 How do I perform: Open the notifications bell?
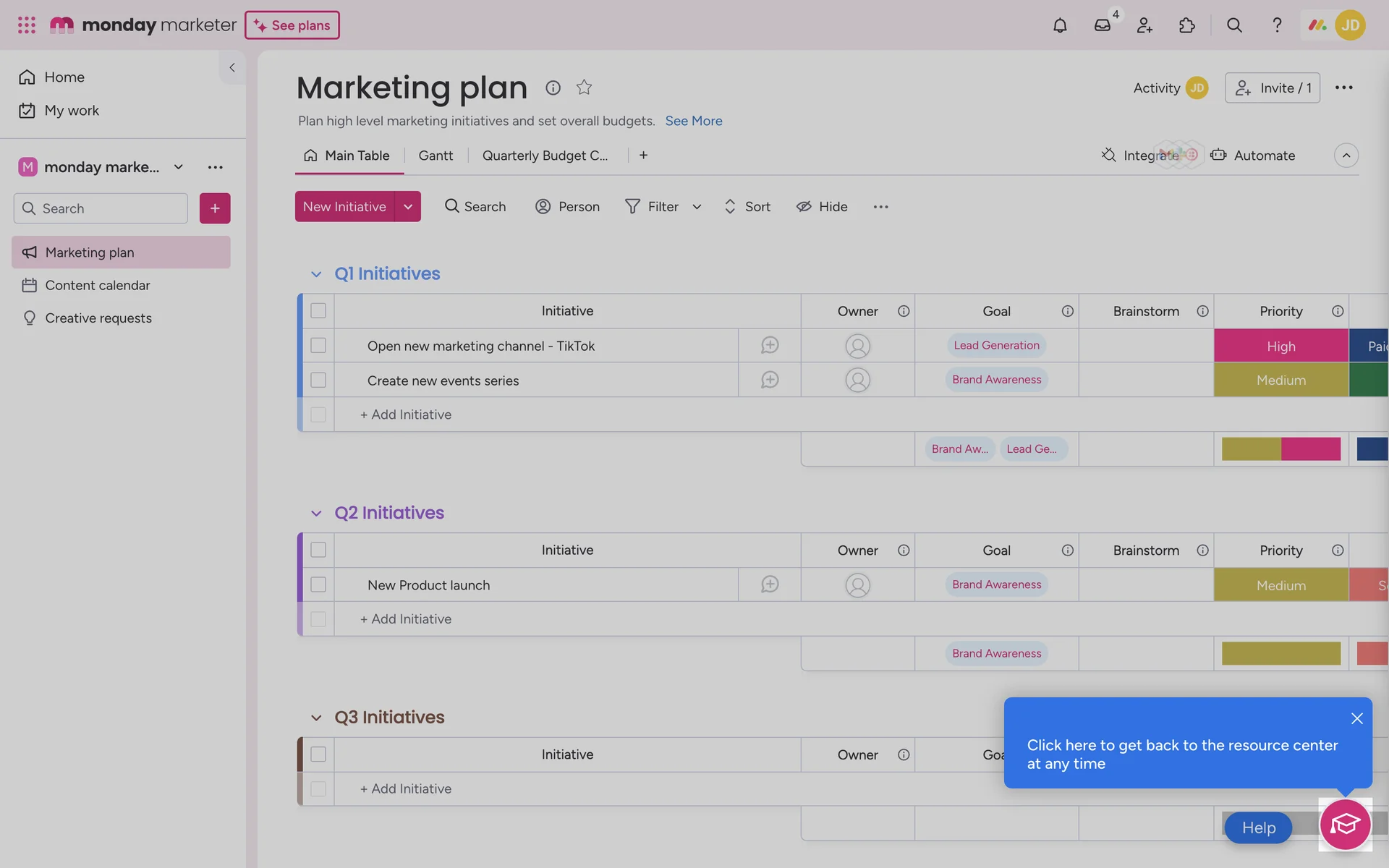click(1060, 25)
